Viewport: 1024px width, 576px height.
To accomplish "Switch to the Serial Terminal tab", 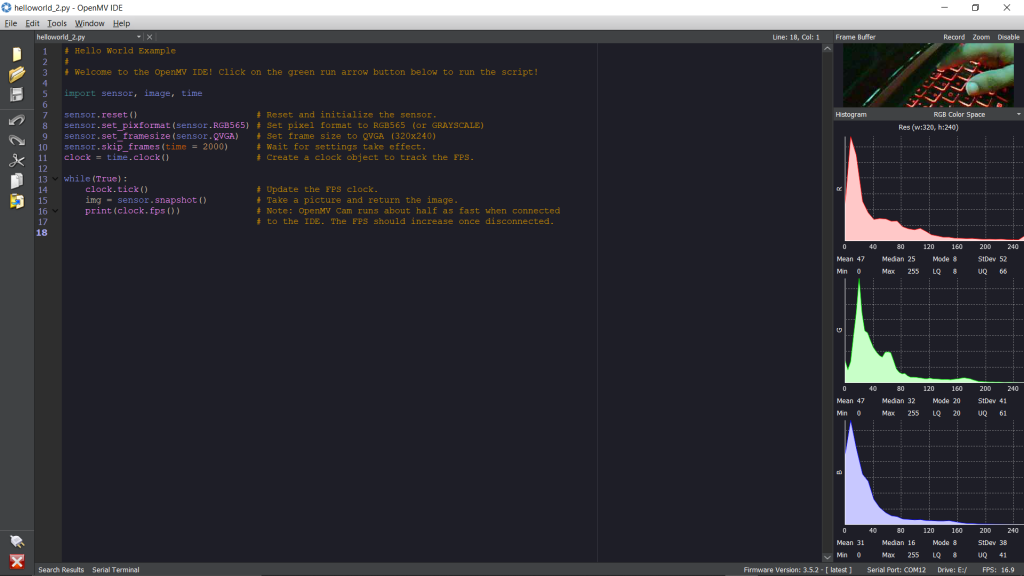I will (116, 570).
